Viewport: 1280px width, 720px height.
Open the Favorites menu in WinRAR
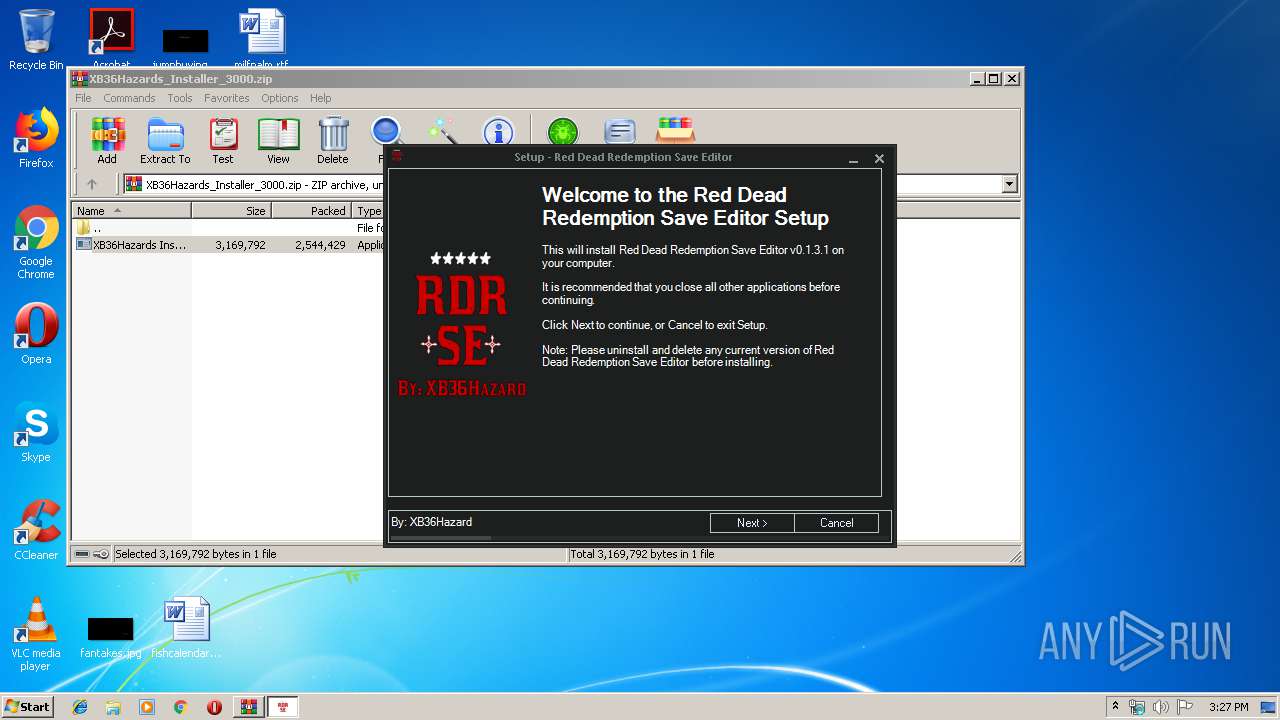227,98
